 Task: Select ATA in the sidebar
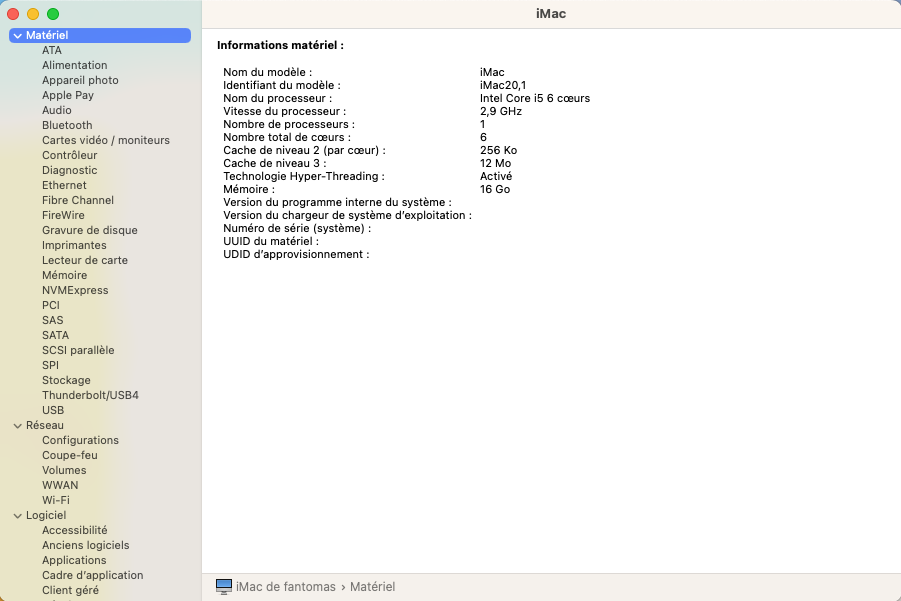click(x=52, y=50)
